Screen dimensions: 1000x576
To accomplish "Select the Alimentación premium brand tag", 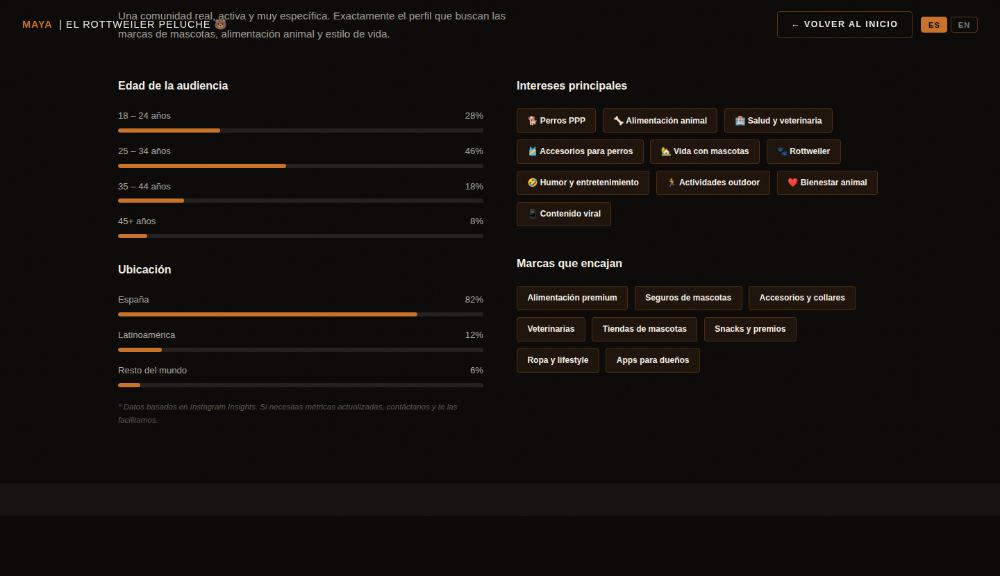I will coord(572,298).
